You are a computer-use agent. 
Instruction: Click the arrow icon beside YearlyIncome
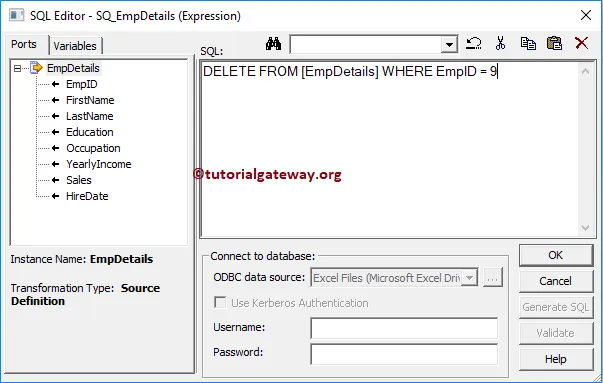point(55,164)
